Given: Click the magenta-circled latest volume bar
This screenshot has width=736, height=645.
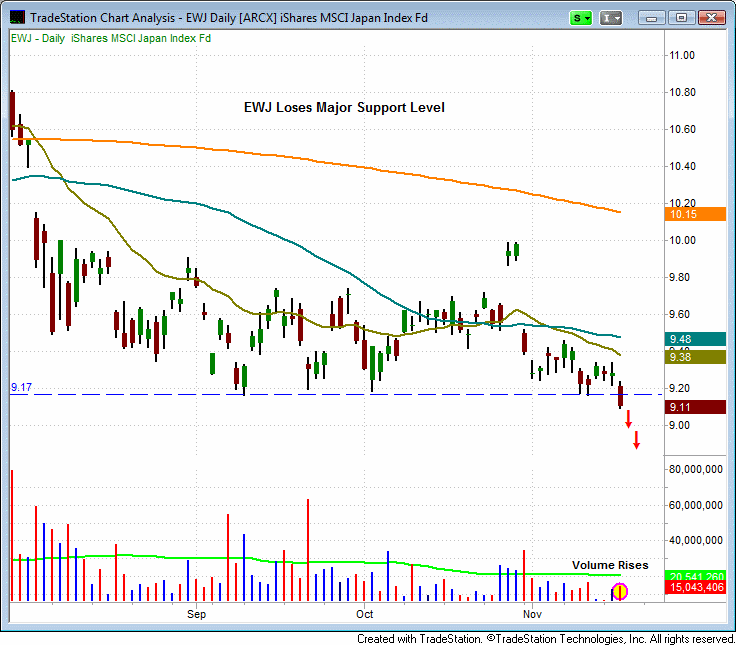Looking at the screenshot, I should [x=620, y=591].
